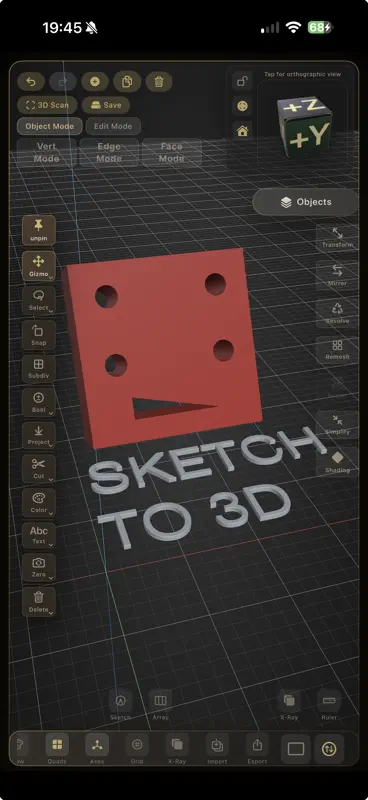Viewport: 368px width, 800px height.
Task: Open the Simplify tool
Action: 337,425
